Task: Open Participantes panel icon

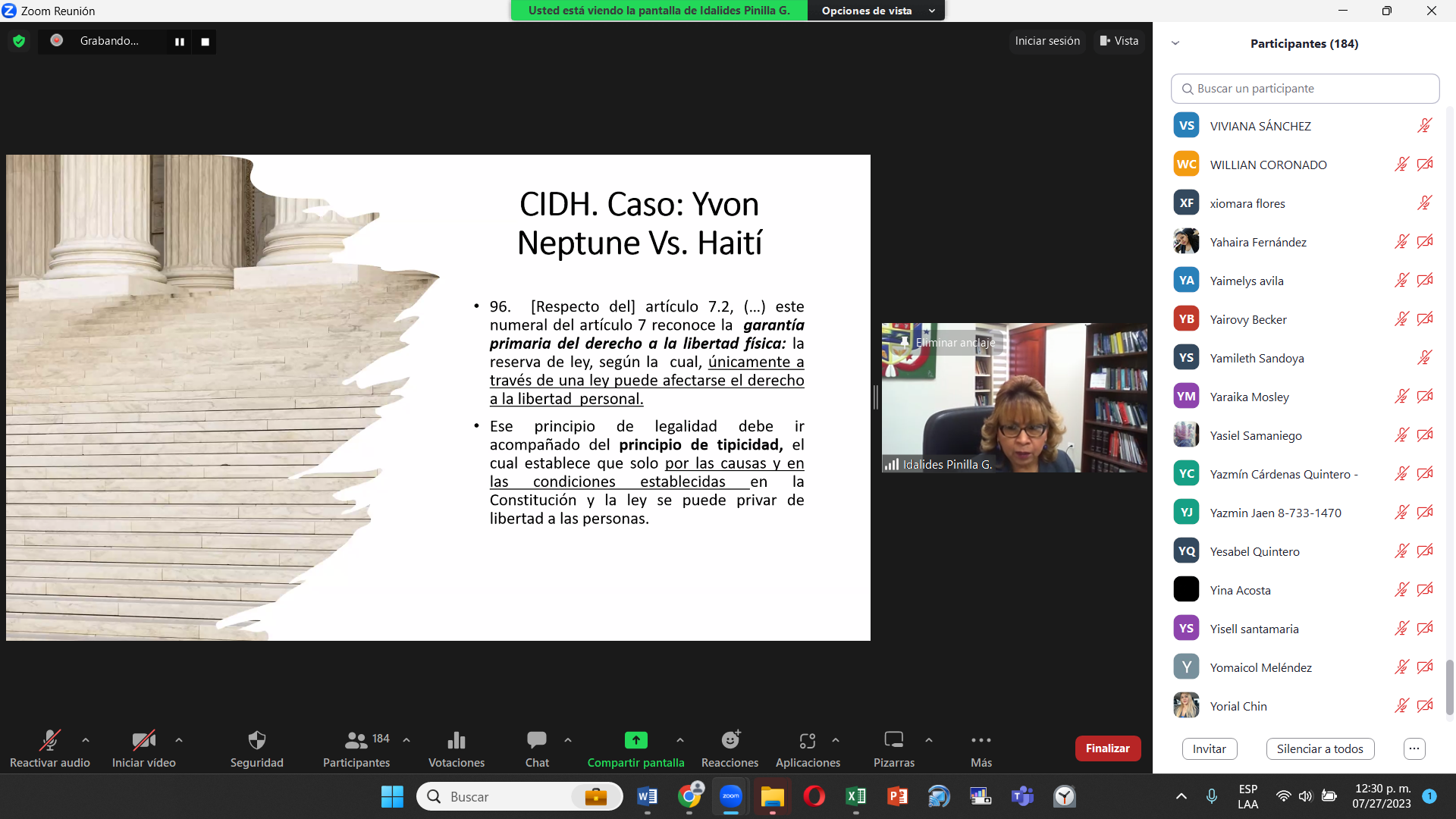Action: click(x=356, y=739)
